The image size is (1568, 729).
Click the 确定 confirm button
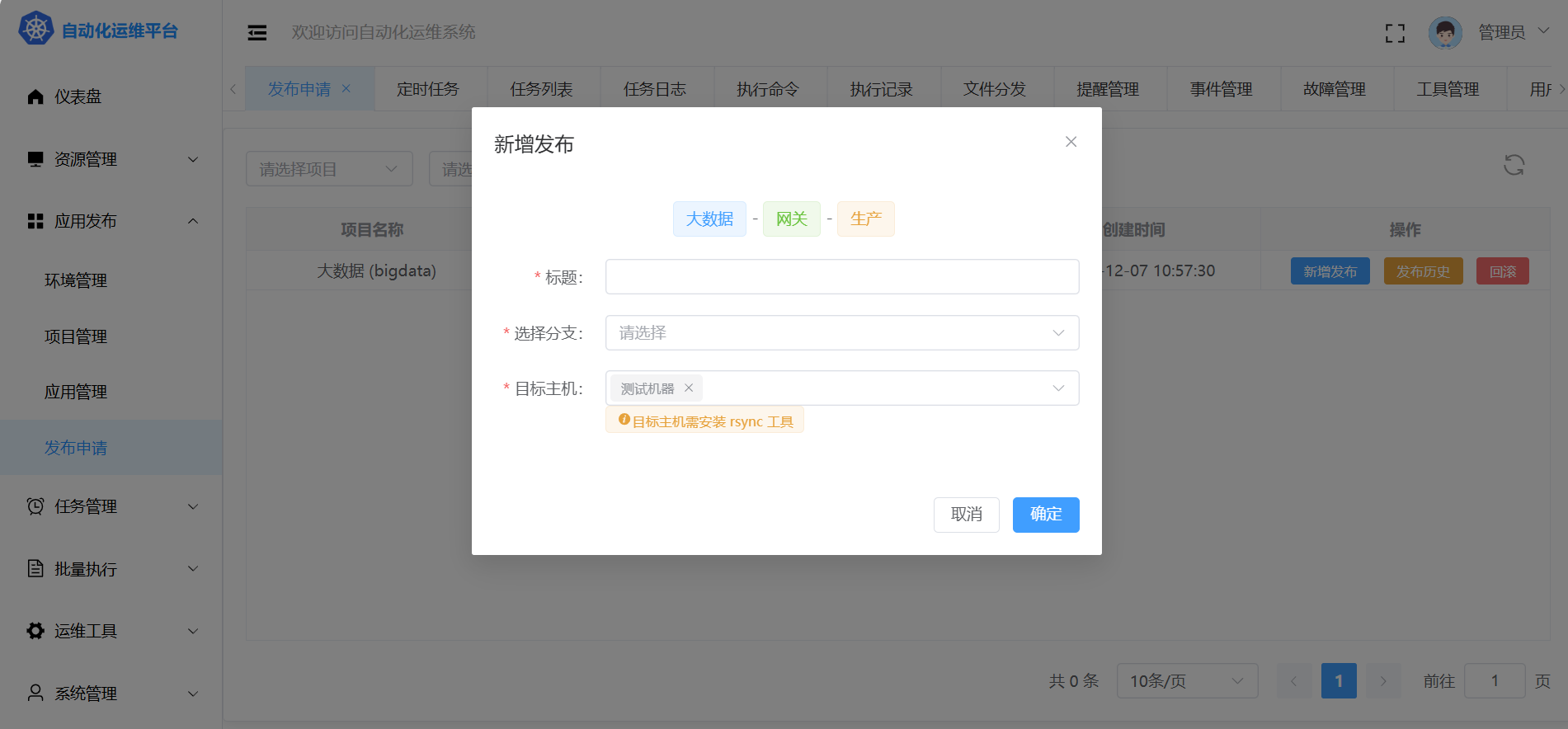click(1045, 515)
